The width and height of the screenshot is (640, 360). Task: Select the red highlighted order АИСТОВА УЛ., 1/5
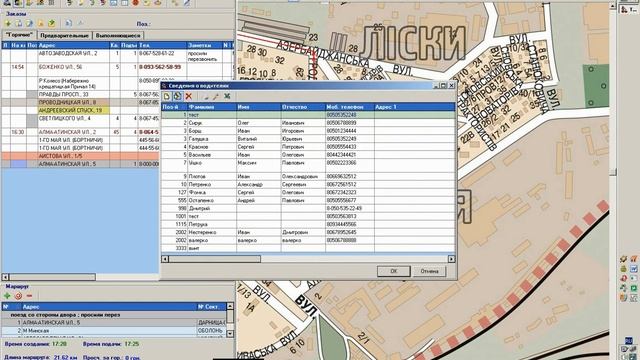(80, 156)
